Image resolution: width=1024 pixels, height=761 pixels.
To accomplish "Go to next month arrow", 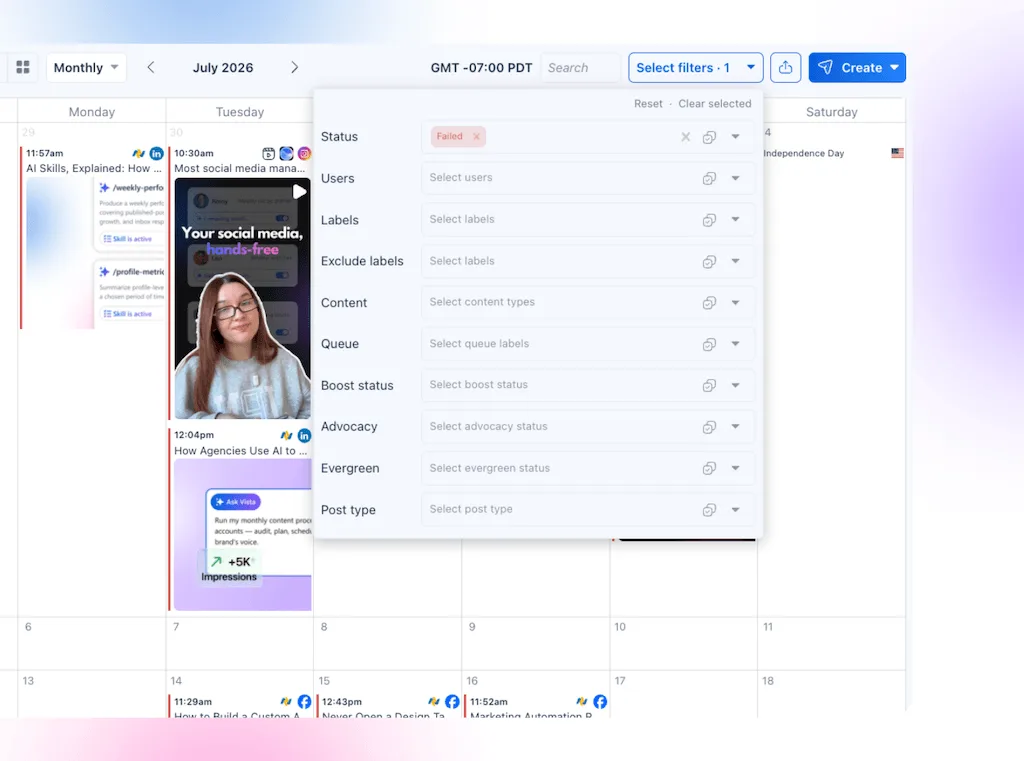I will pos(295,67).
